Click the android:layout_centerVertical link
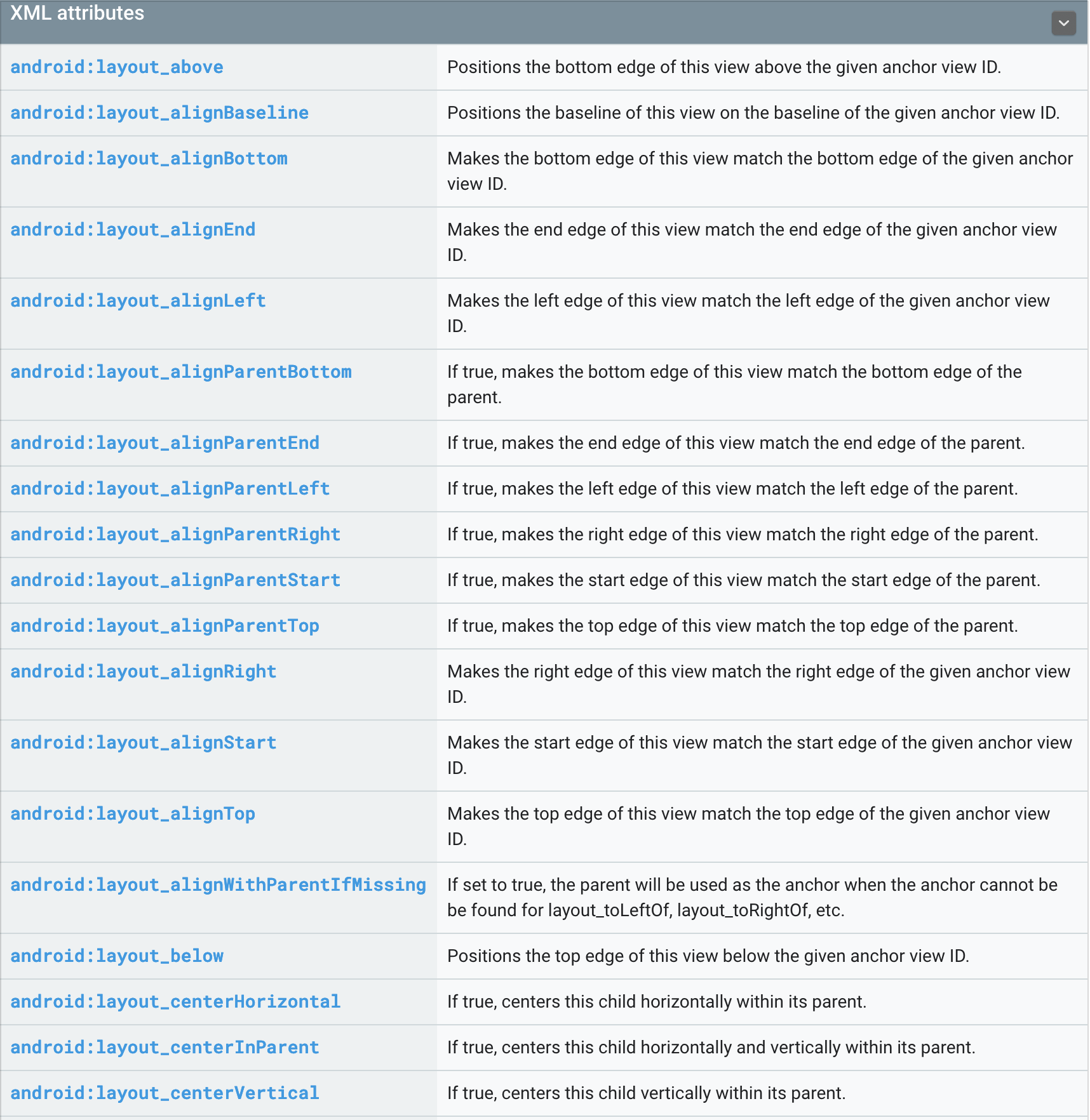This screenshot has height=1120, width=1090. (165, 1093)
